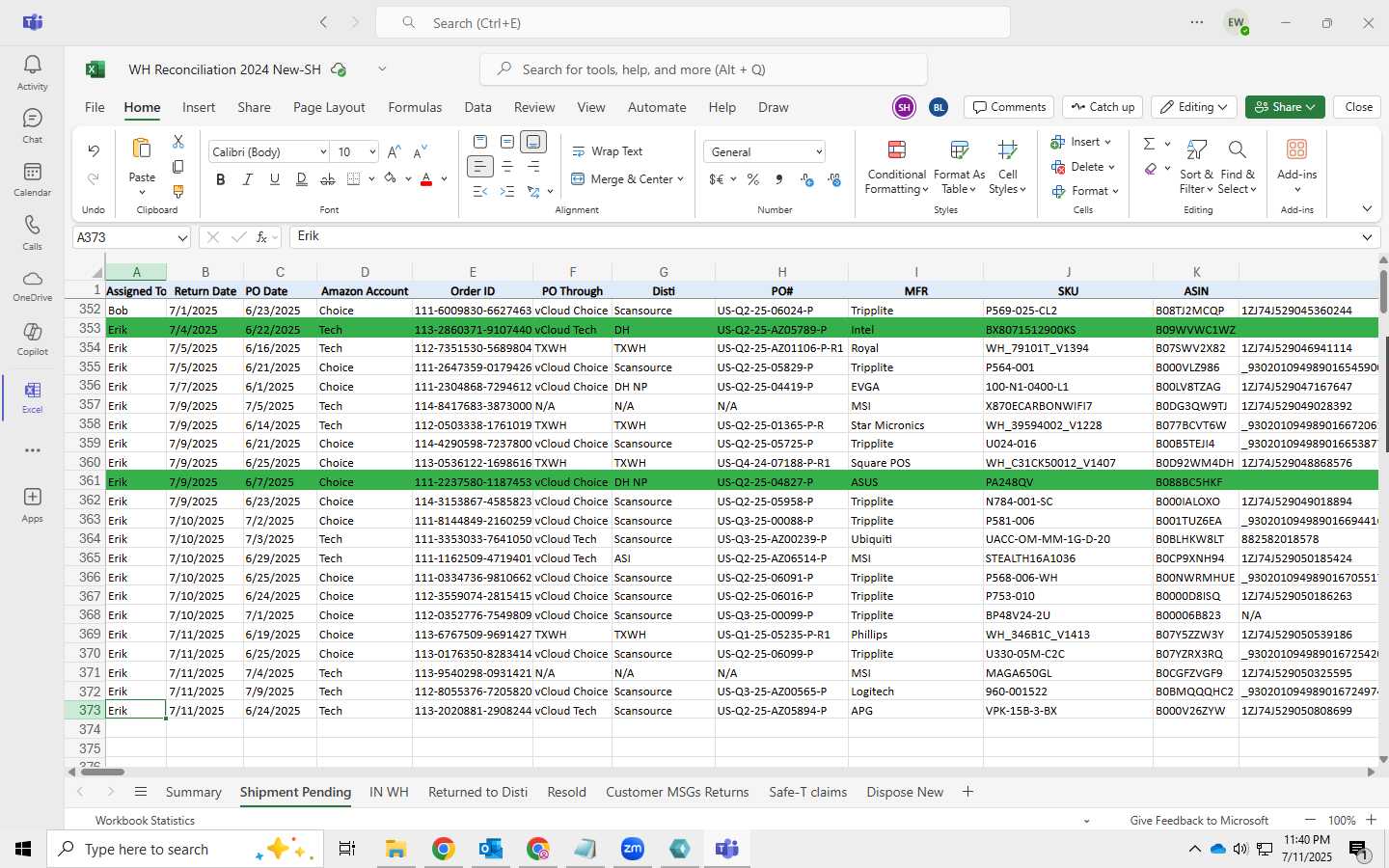Toggle Bold formatting

221,179
